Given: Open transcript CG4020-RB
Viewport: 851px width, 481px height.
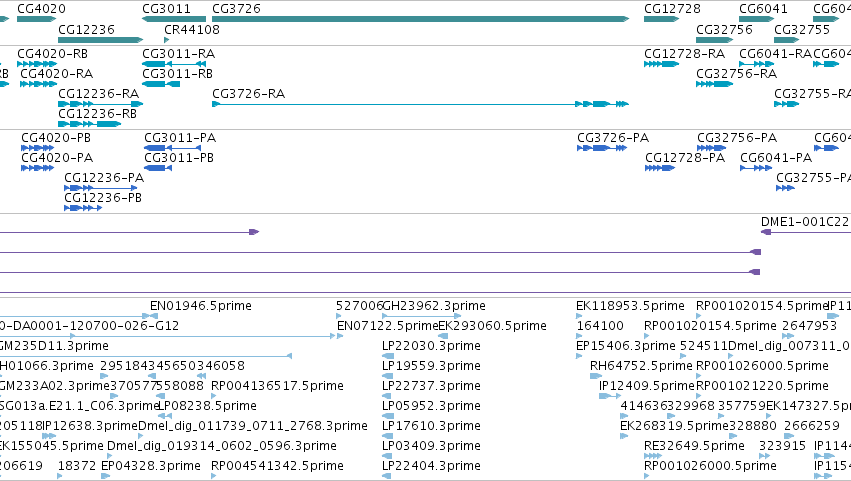Looking at the screenshot, I should click(x=37, y=64).
